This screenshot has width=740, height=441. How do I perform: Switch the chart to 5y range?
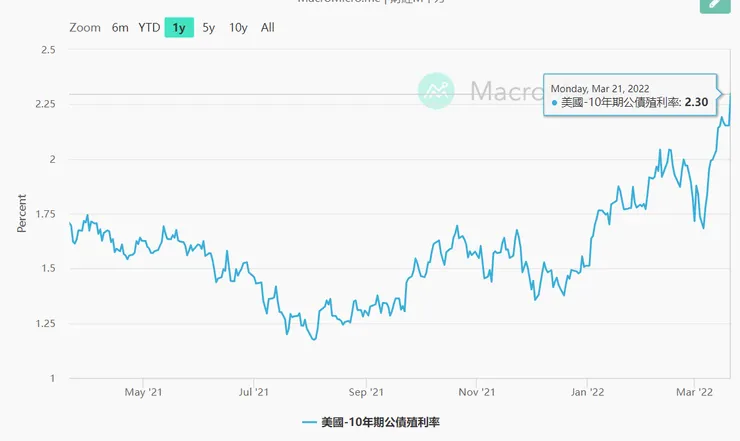point(209,28)
